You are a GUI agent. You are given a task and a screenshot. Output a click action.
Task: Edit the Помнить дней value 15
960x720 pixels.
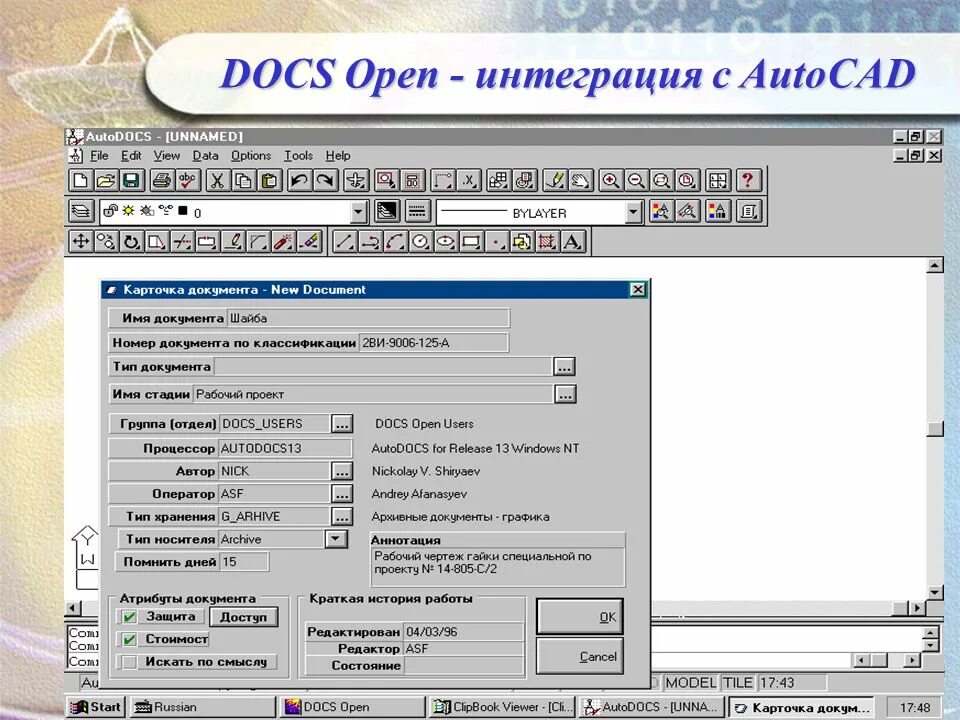coord(244,562)
